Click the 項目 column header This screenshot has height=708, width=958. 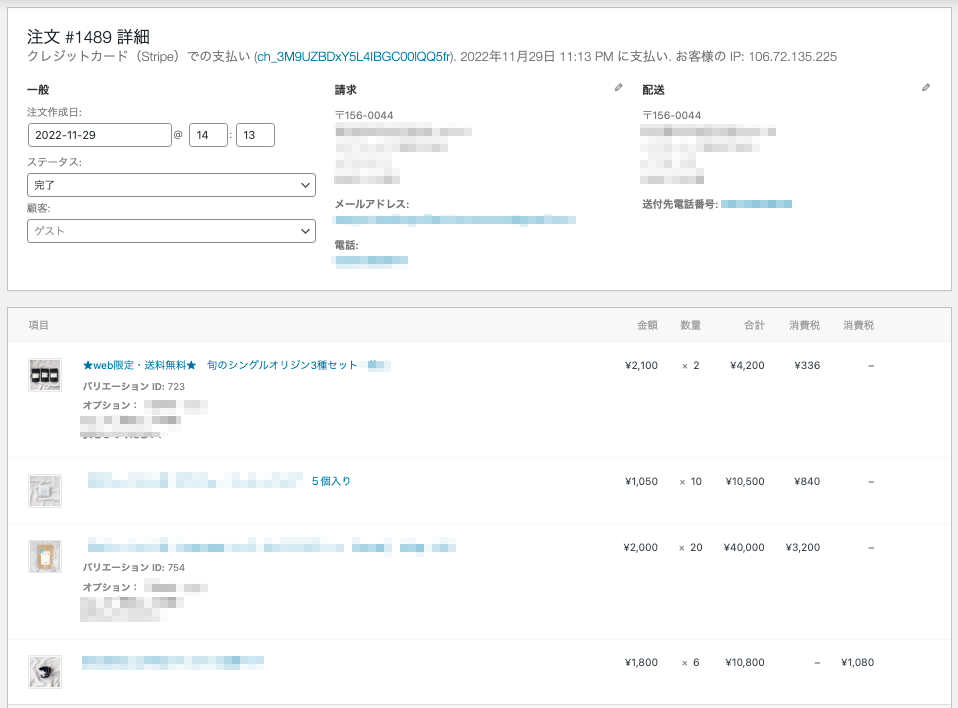pos(38,325)
